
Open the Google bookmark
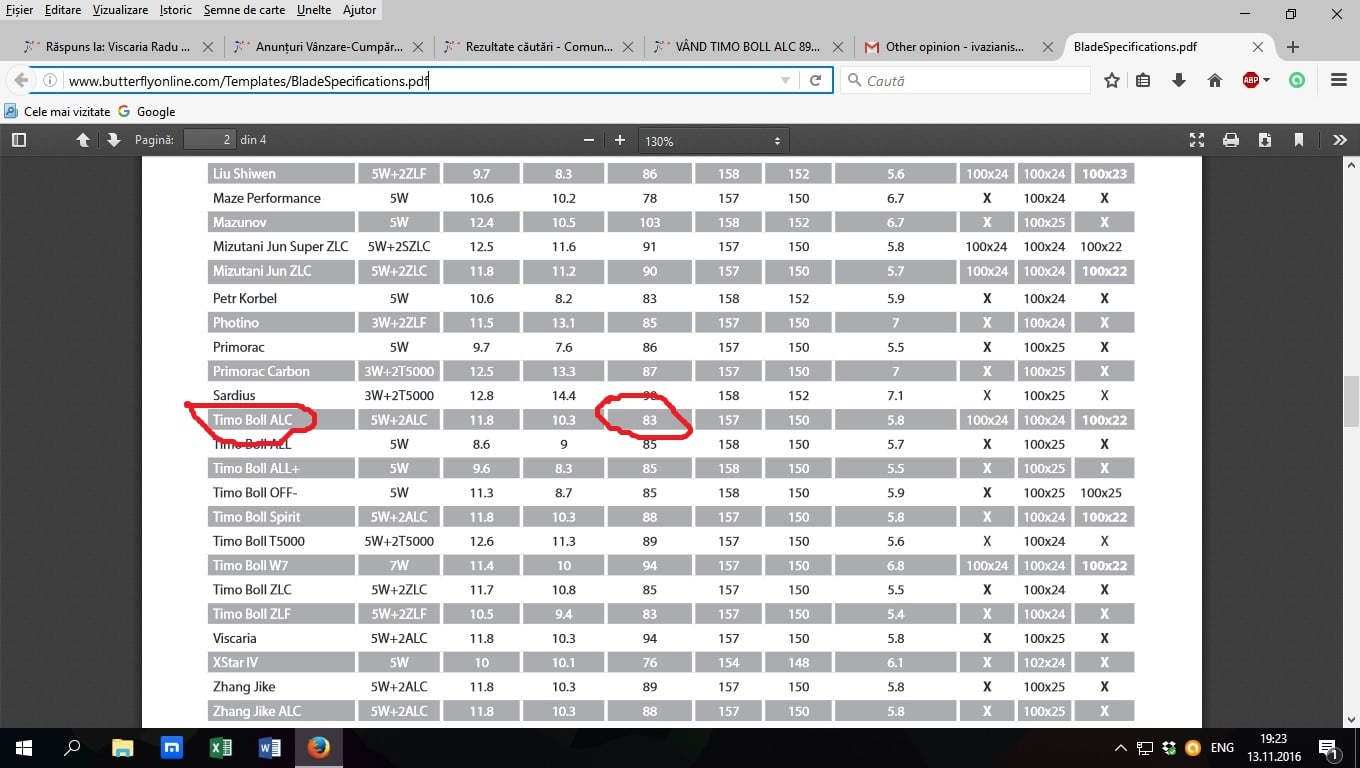pos(146,112)
